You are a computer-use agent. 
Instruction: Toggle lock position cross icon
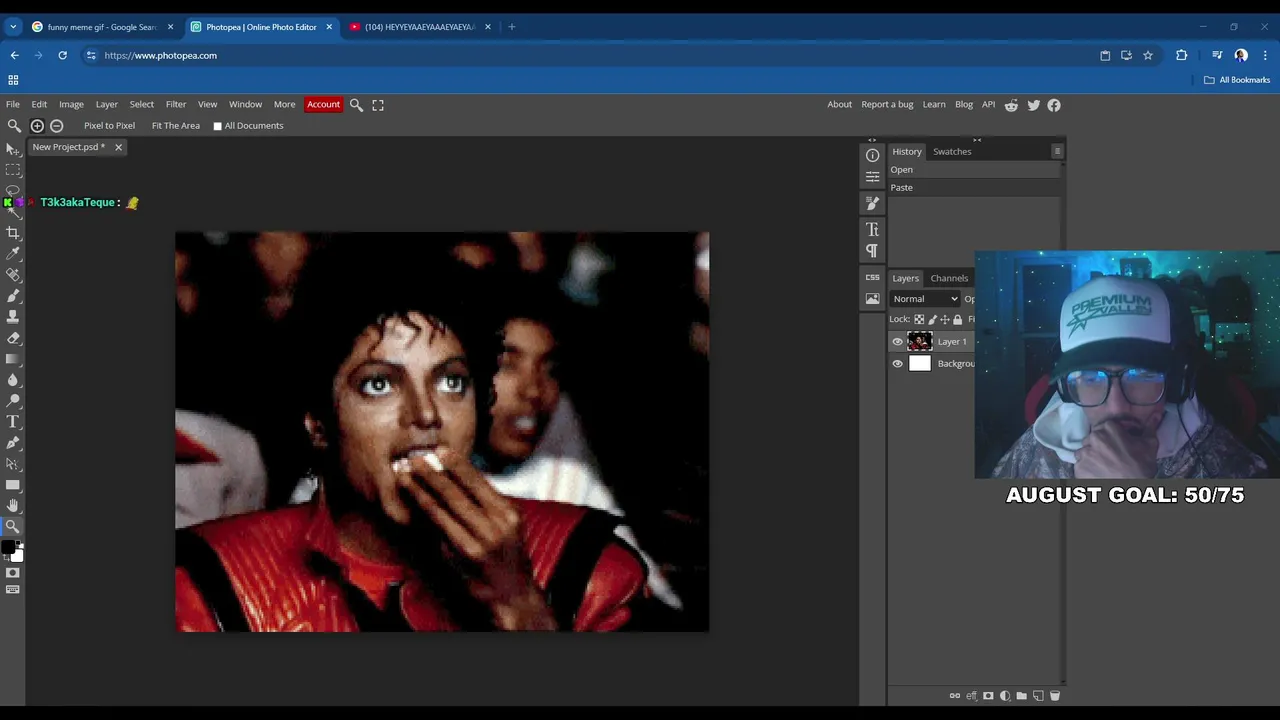(945, 320)
